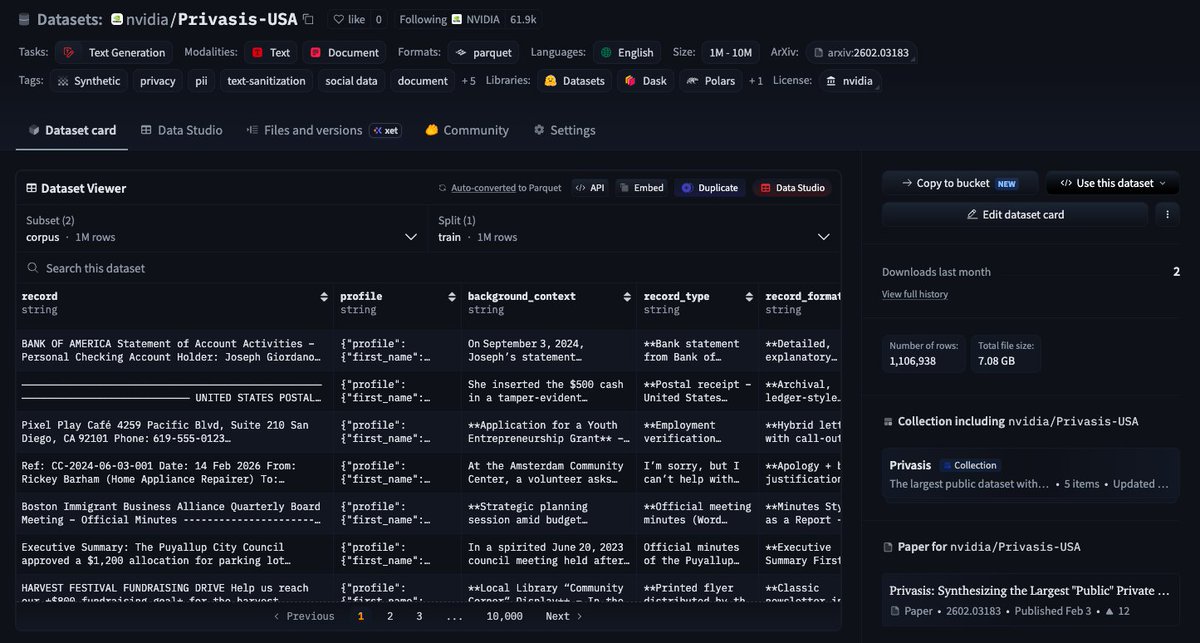Screen dimensions: 1200x643
Task: Sort the profile column
Action: (452, 297)
